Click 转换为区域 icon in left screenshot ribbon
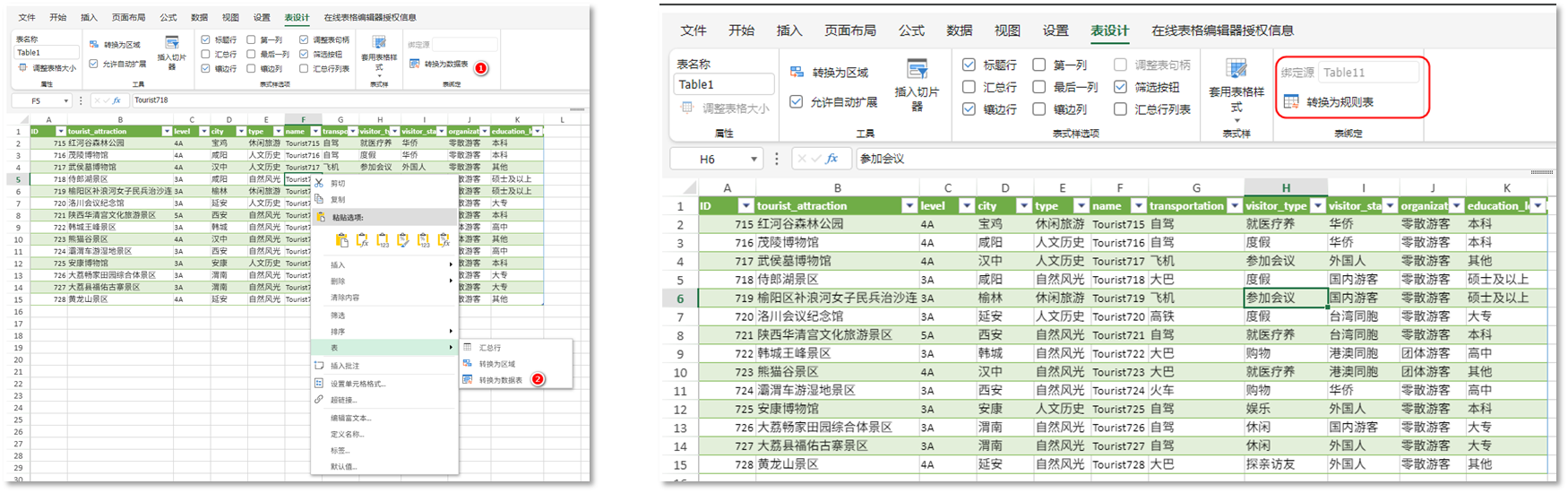 (94, 44)
